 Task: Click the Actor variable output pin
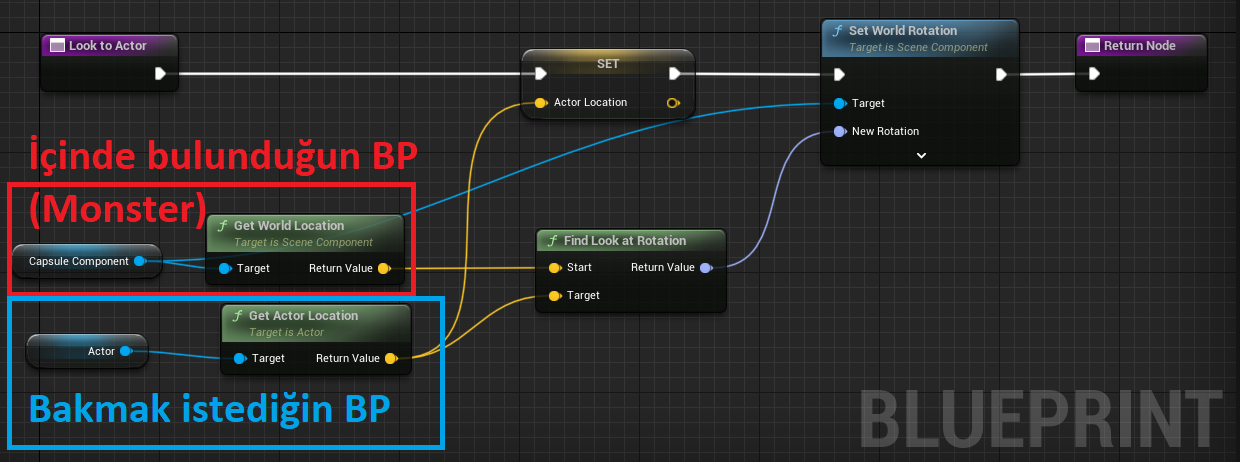point(126,351)
